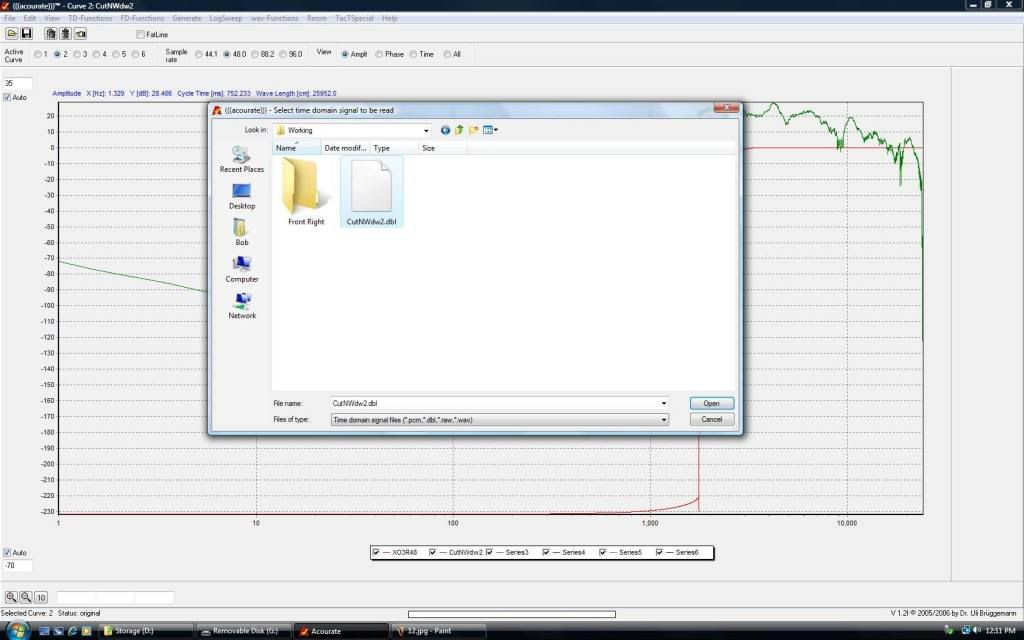Click the zoom out magnifier icon

[25, 597]
